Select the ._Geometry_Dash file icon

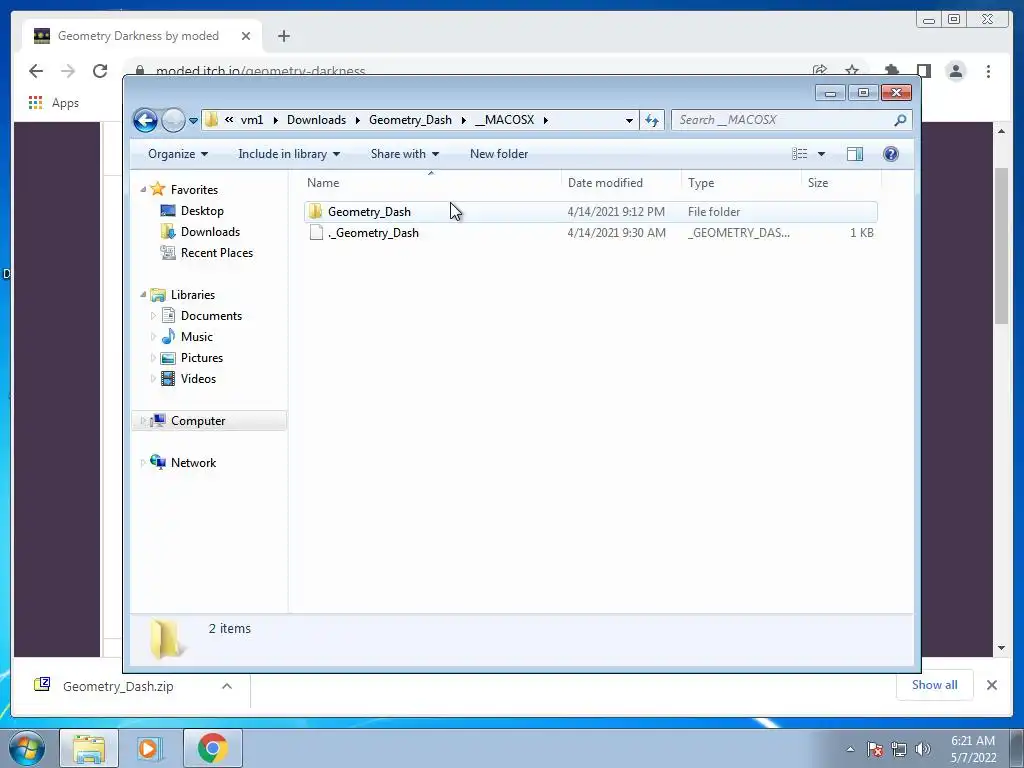316,232
